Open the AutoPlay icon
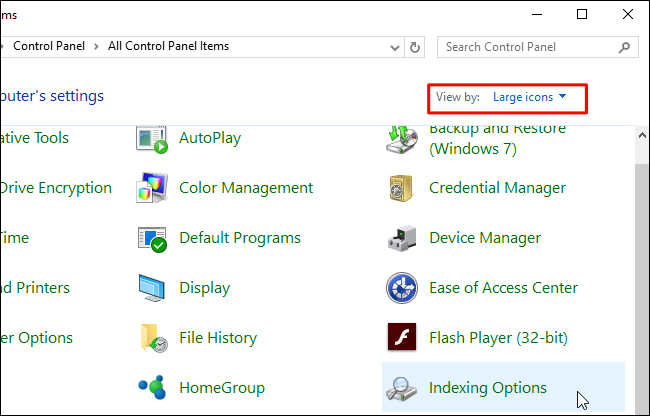Viewport: 650px width, 416px height. click(x=151, y=139)
